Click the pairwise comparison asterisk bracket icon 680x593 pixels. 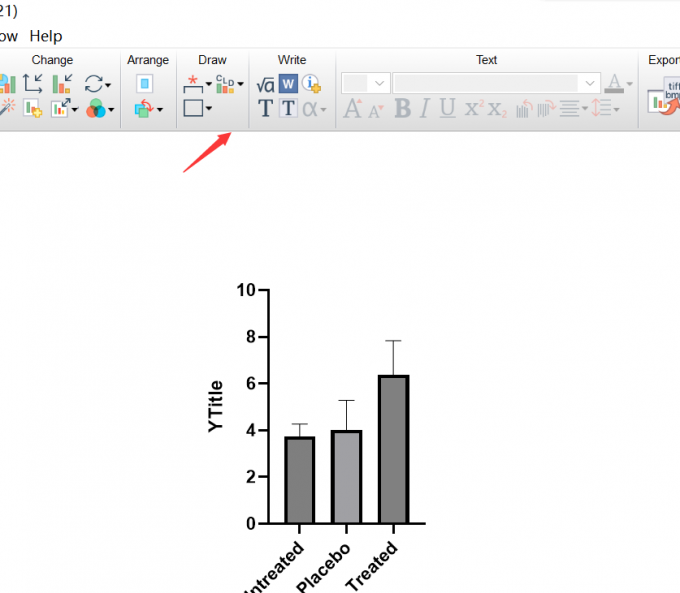coord(193,84)
